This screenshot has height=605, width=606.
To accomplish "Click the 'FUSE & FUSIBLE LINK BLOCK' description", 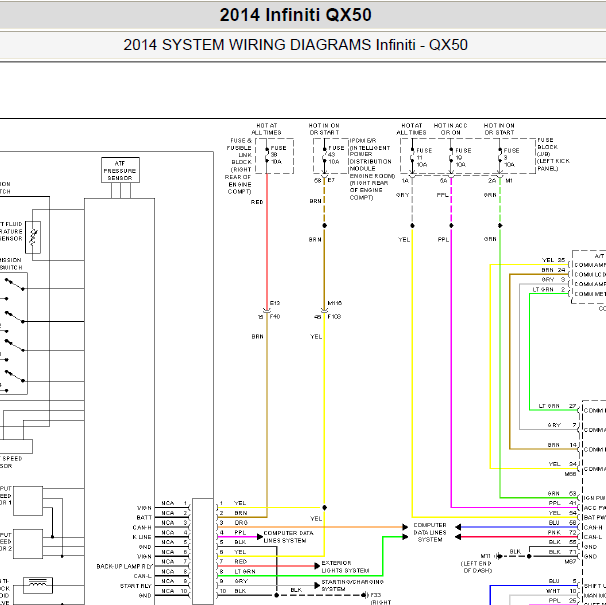I will (239, 166).
